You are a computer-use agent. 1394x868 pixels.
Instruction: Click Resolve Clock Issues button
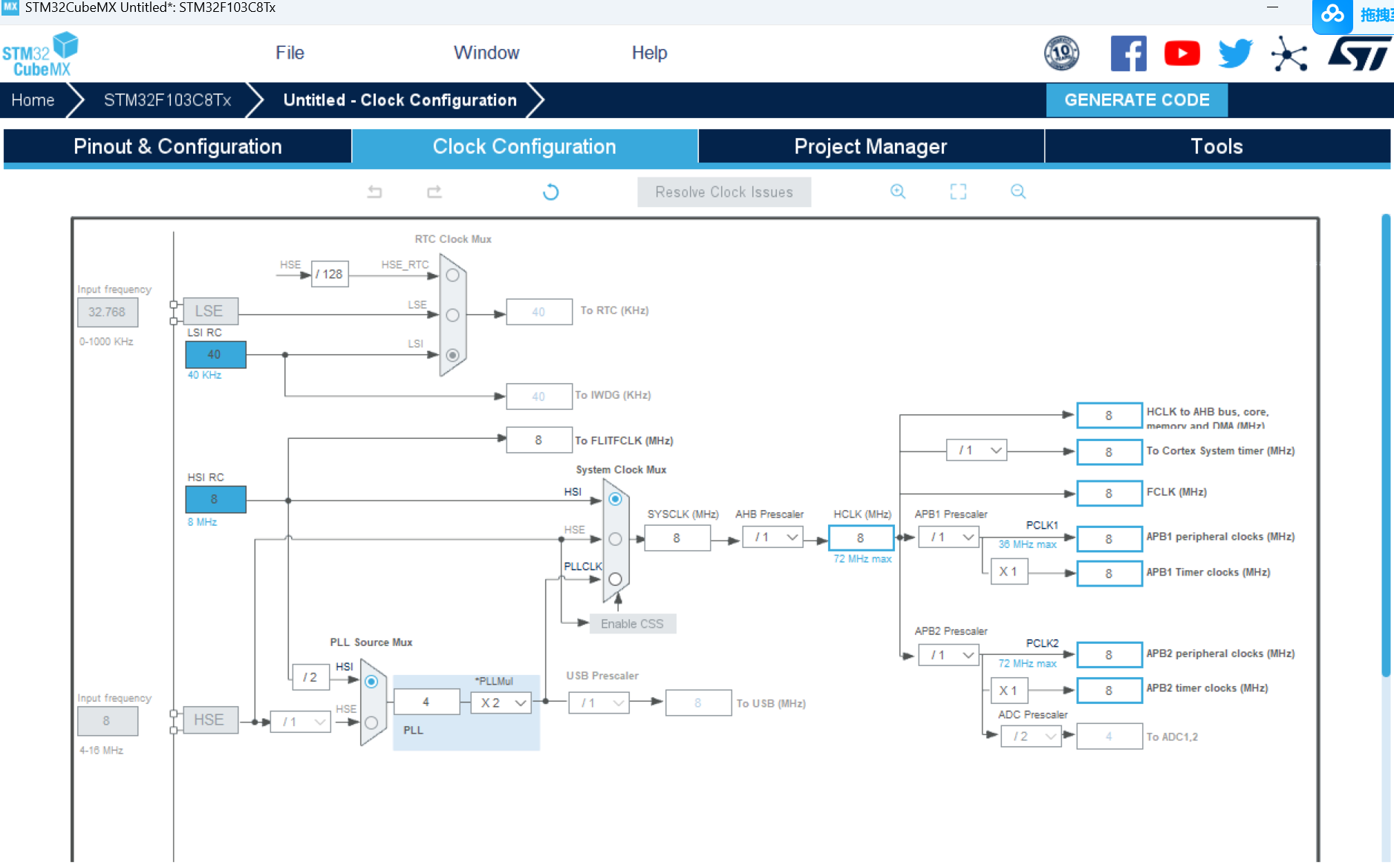[x=724, y=192]
